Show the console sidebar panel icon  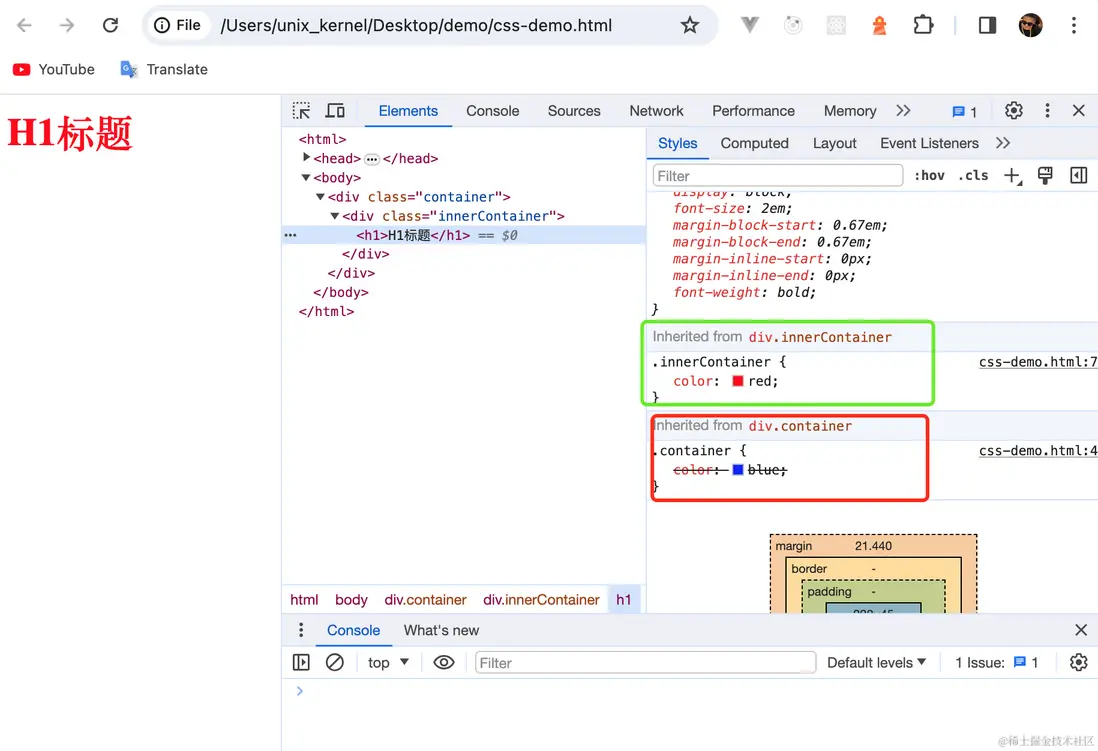pyautogui.click(x=301, y=662)
